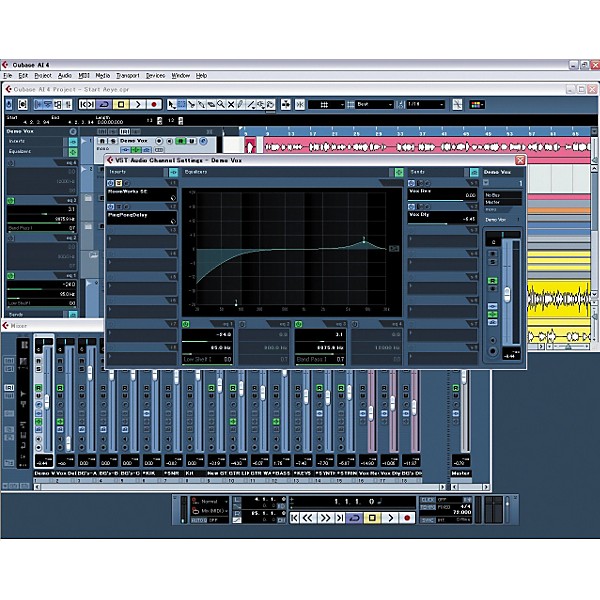Select the Split scissors tool
The height and width of the screenshot is (600, 600).
[191, 104]
